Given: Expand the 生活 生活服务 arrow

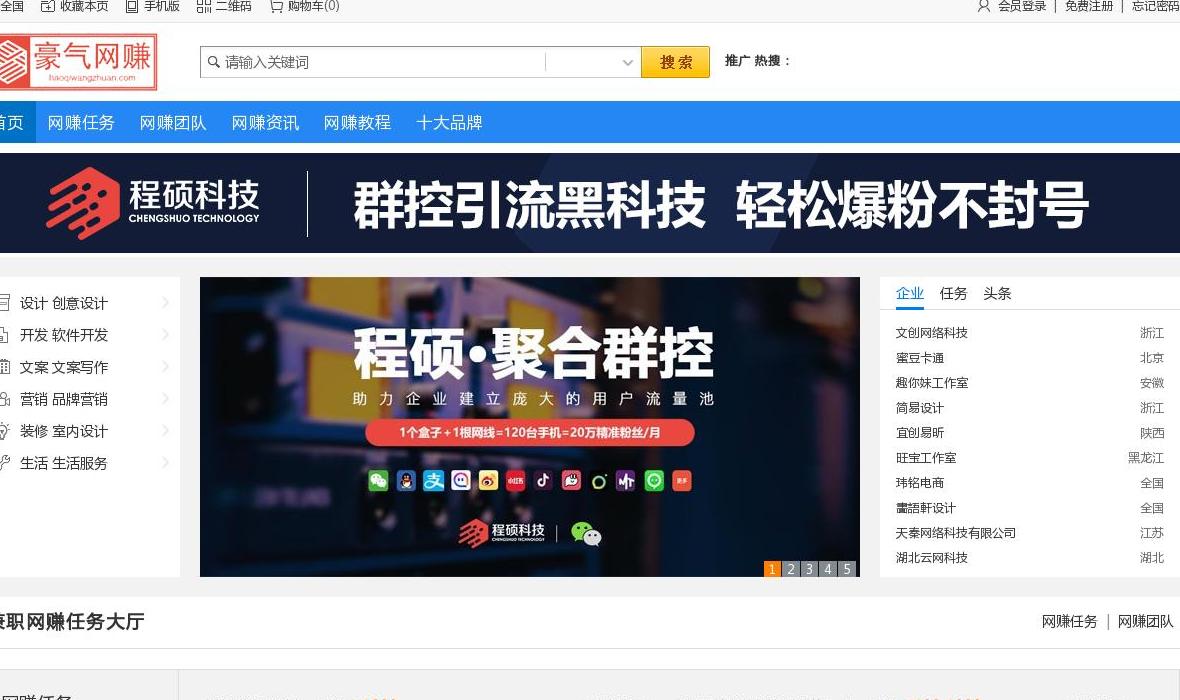Looking at the screenshot, I should (x=166, y=462).
